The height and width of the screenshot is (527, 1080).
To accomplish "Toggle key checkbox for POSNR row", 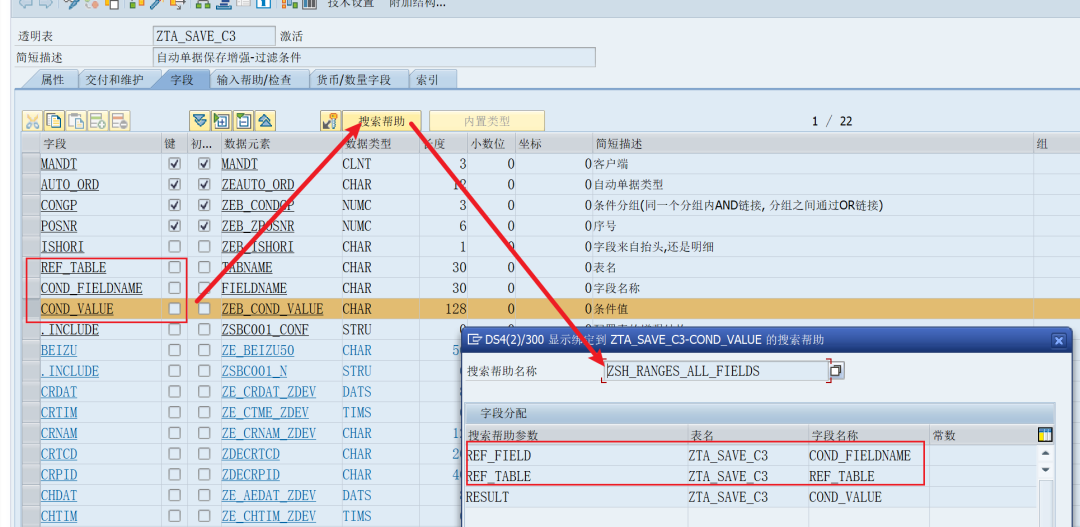I will tap(175, 226).
